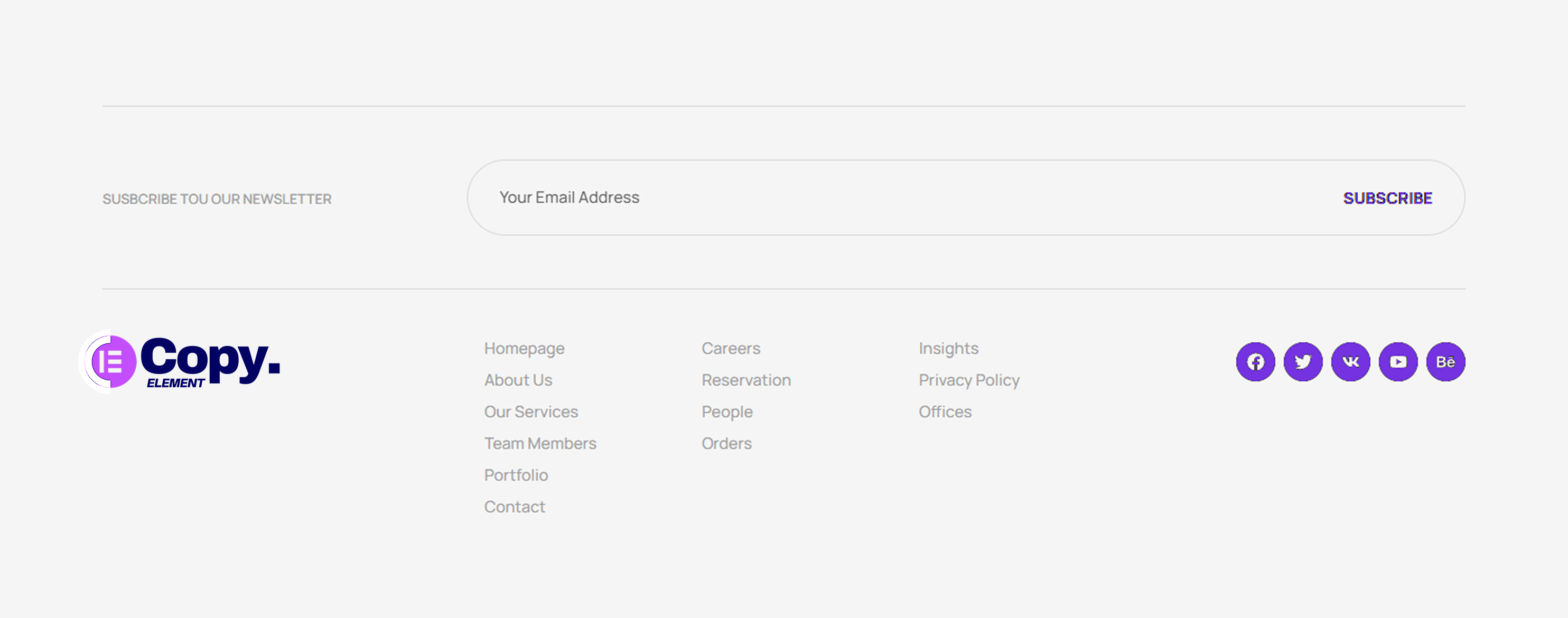Open the Careers page

[x=731, y=348]
